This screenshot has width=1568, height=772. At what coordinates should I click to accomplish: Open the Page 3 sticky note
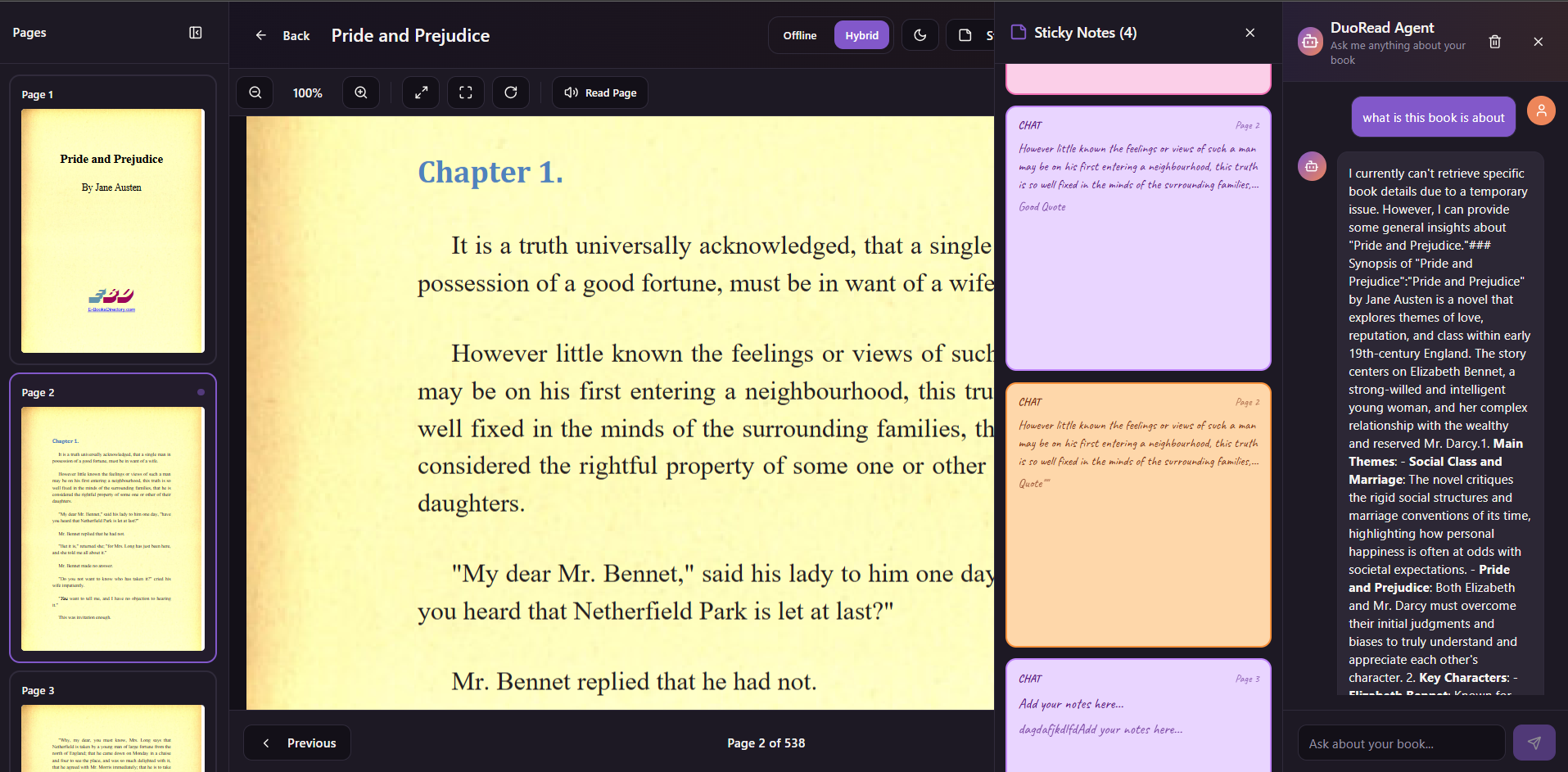coord(1138,716)
